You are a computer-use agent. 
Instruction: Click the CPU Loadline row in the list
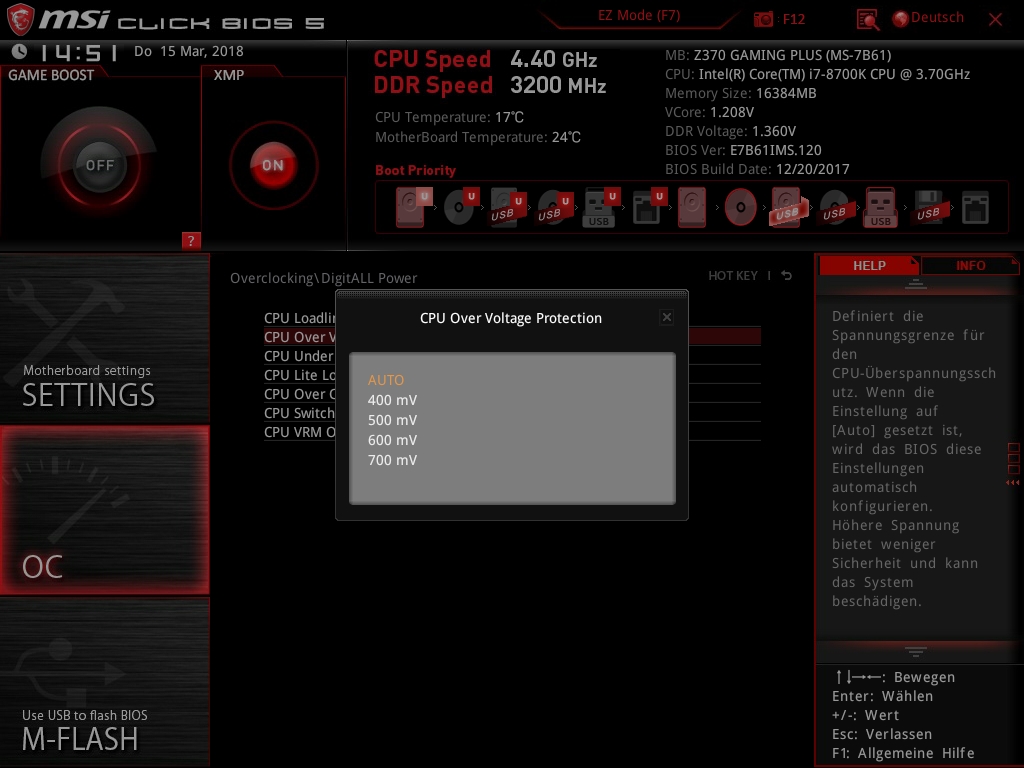(299, 318)
